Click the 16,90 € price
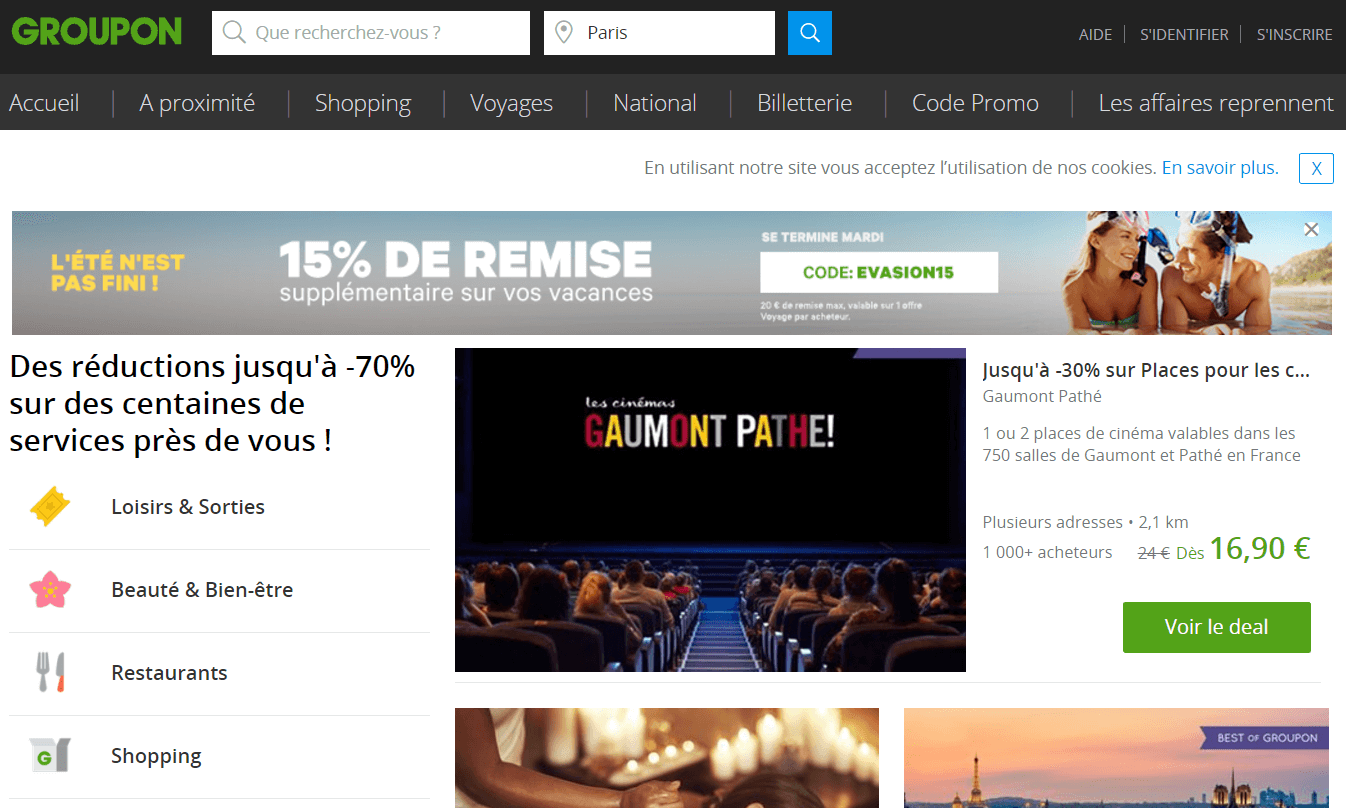The width and height of the screenshot is (1346, 808). click(x=1260, y=548)
